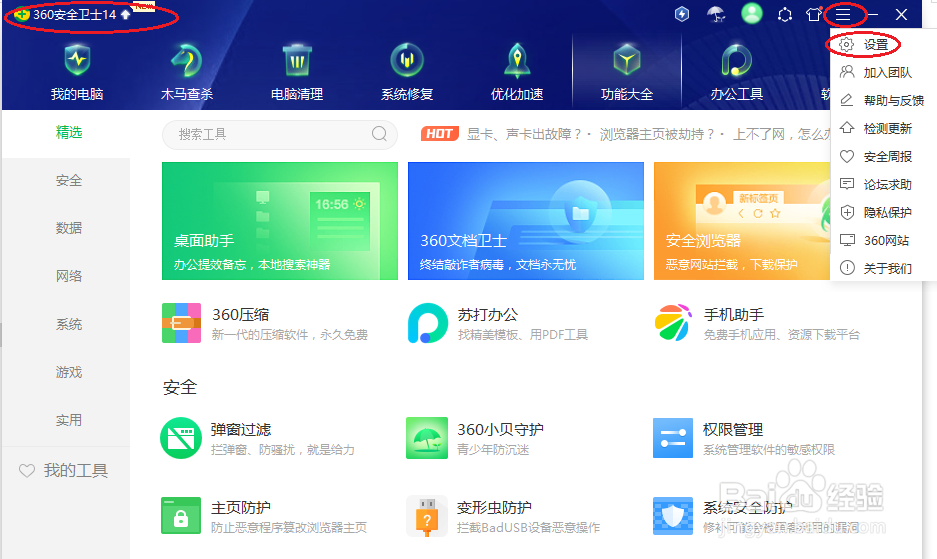Click text 新一代的压缩软件，永久免费
Image resolution: width=937 pixels, height=559 pixels.
290,334
